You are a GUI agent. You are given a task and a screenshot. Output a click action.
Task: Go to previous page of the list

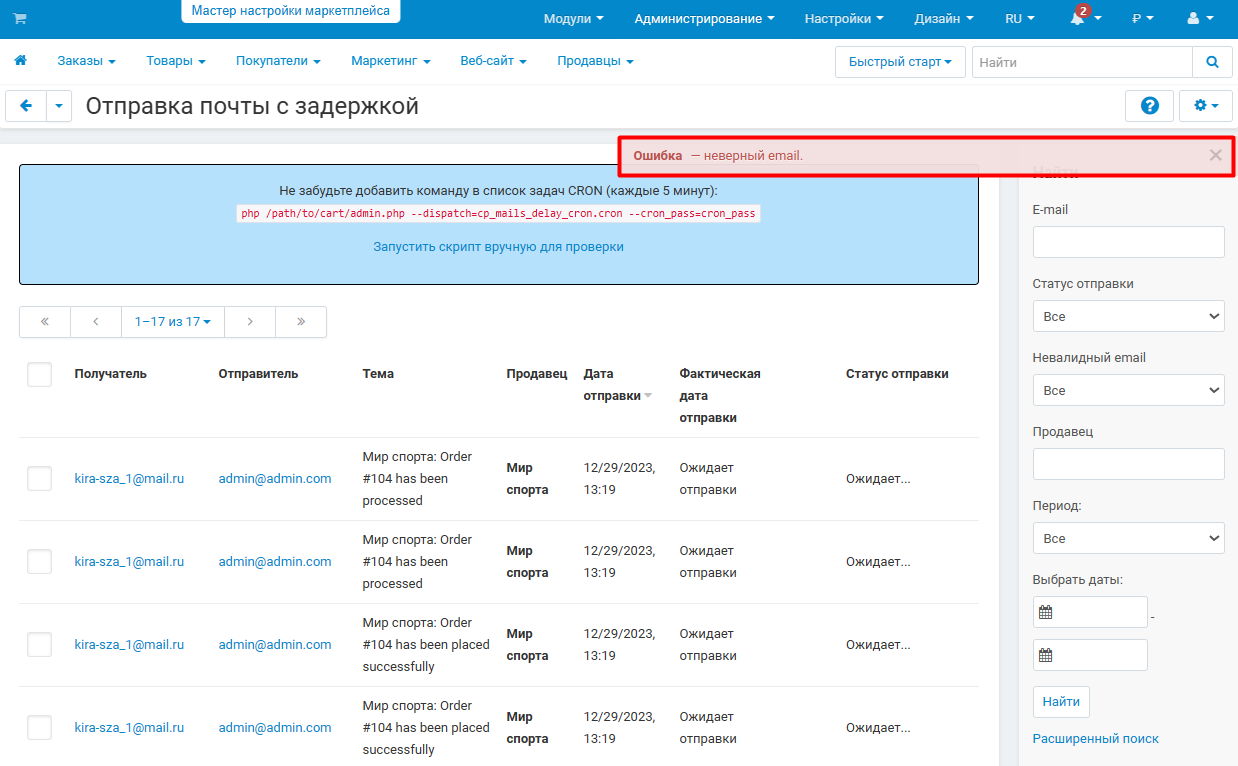click(96, 322)
